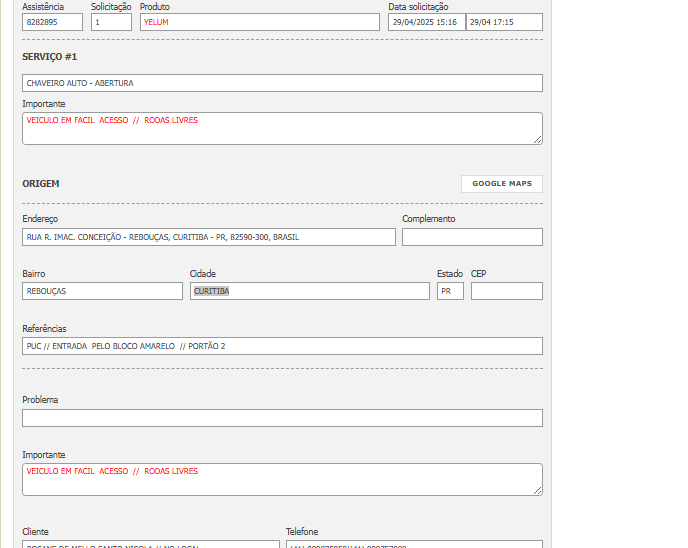The height and width of the screenshot is (548, 688).
Task: Click the Endereço field with Rua R. Imac. Conceição
Action: click(x=209, y=237)
